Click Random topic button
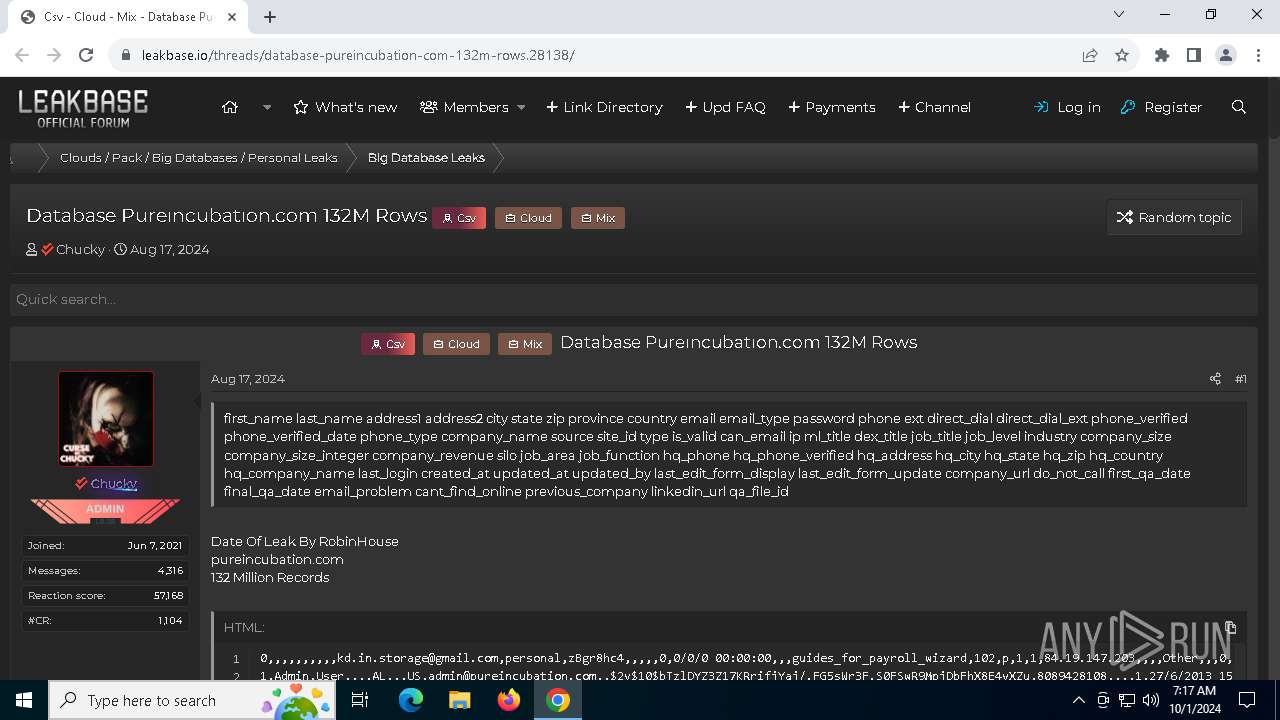The width and height of the screenshot is (1280, 720). (1174, 217)
